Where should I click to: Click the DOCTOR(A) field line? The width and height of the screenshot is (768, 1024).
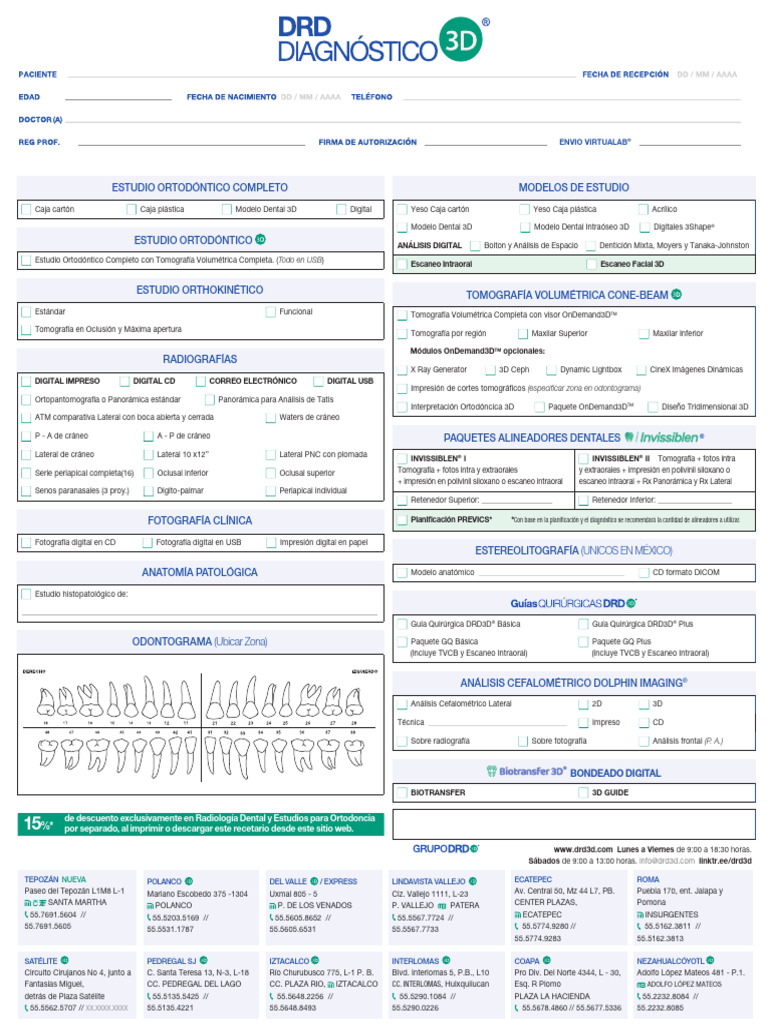[x=403, y=121]
